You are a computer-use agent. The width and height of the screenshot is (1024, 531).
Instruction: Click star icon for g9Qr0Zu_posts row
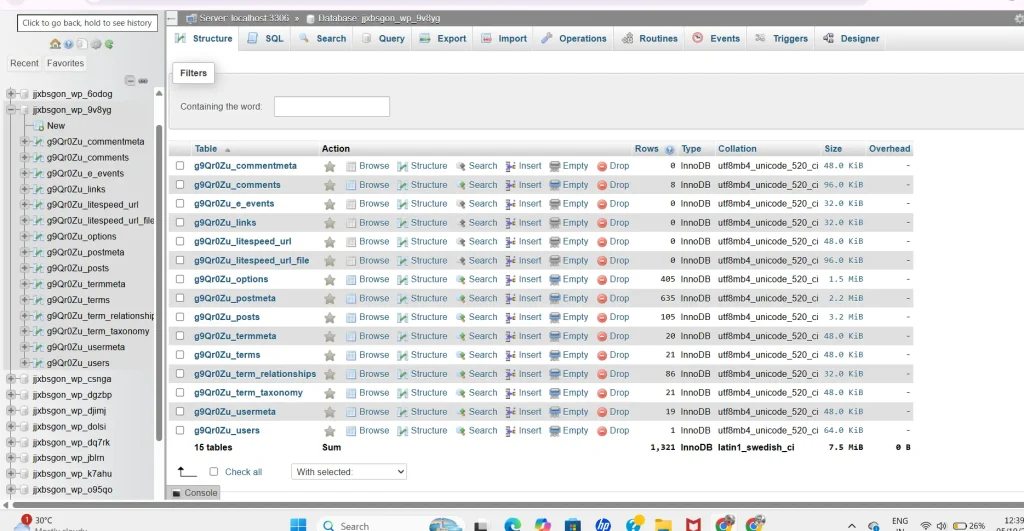tap(330, 317)
